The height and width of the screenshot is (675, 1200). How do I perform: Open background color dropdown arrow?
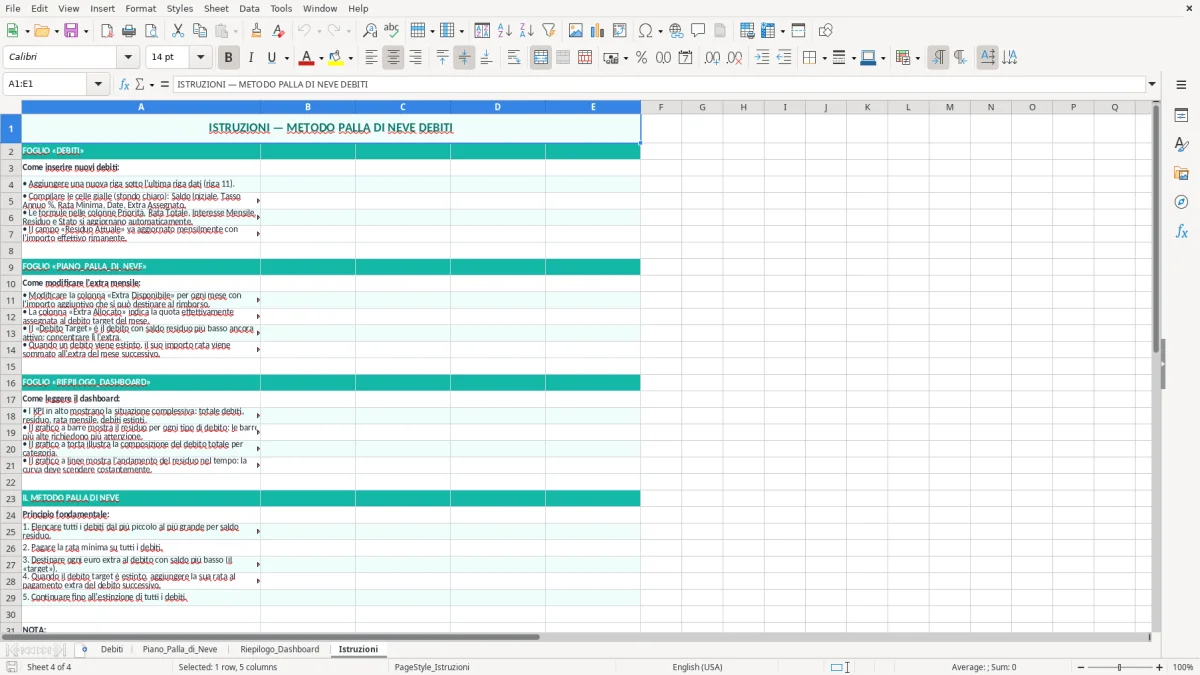pos(350,58)
